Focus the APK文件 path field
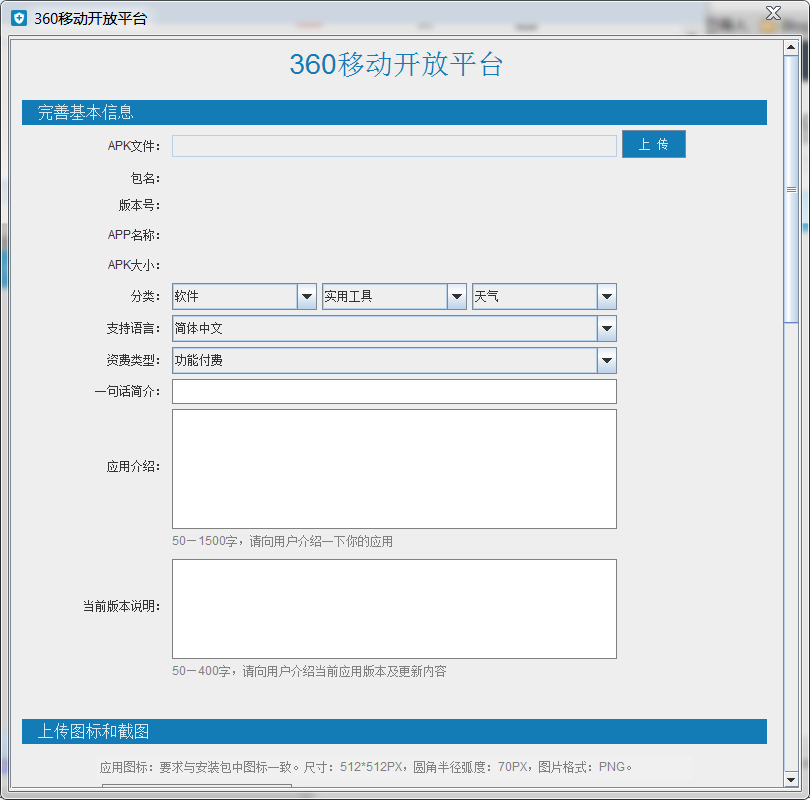Viewport: 810px width, 800px height. pyautogui.click(x=394, y=146)
